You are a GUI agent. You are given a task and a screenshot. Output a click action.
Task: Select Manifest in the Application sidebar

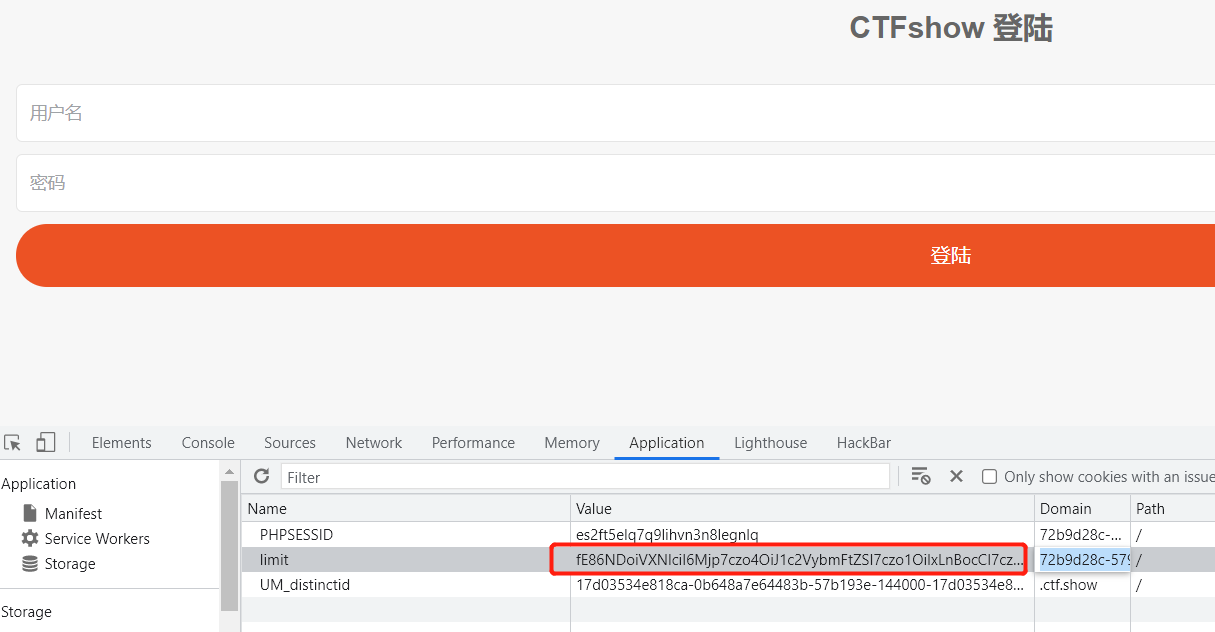point(73,513)
